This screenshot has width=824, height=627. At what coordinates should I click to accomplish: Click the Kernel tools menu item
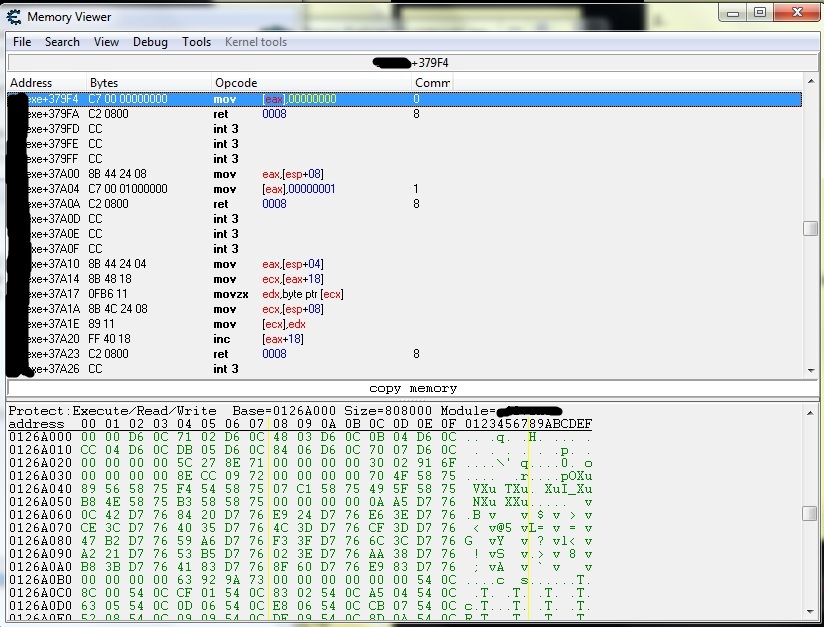(256, 42)
